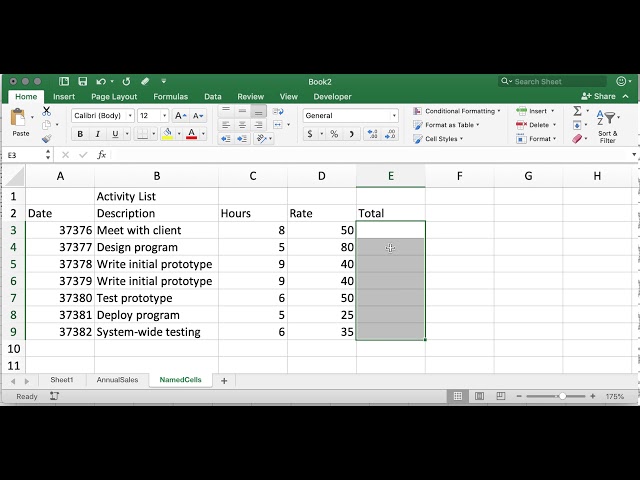Select the Format Painter brush icon

(x=47, y=139)
